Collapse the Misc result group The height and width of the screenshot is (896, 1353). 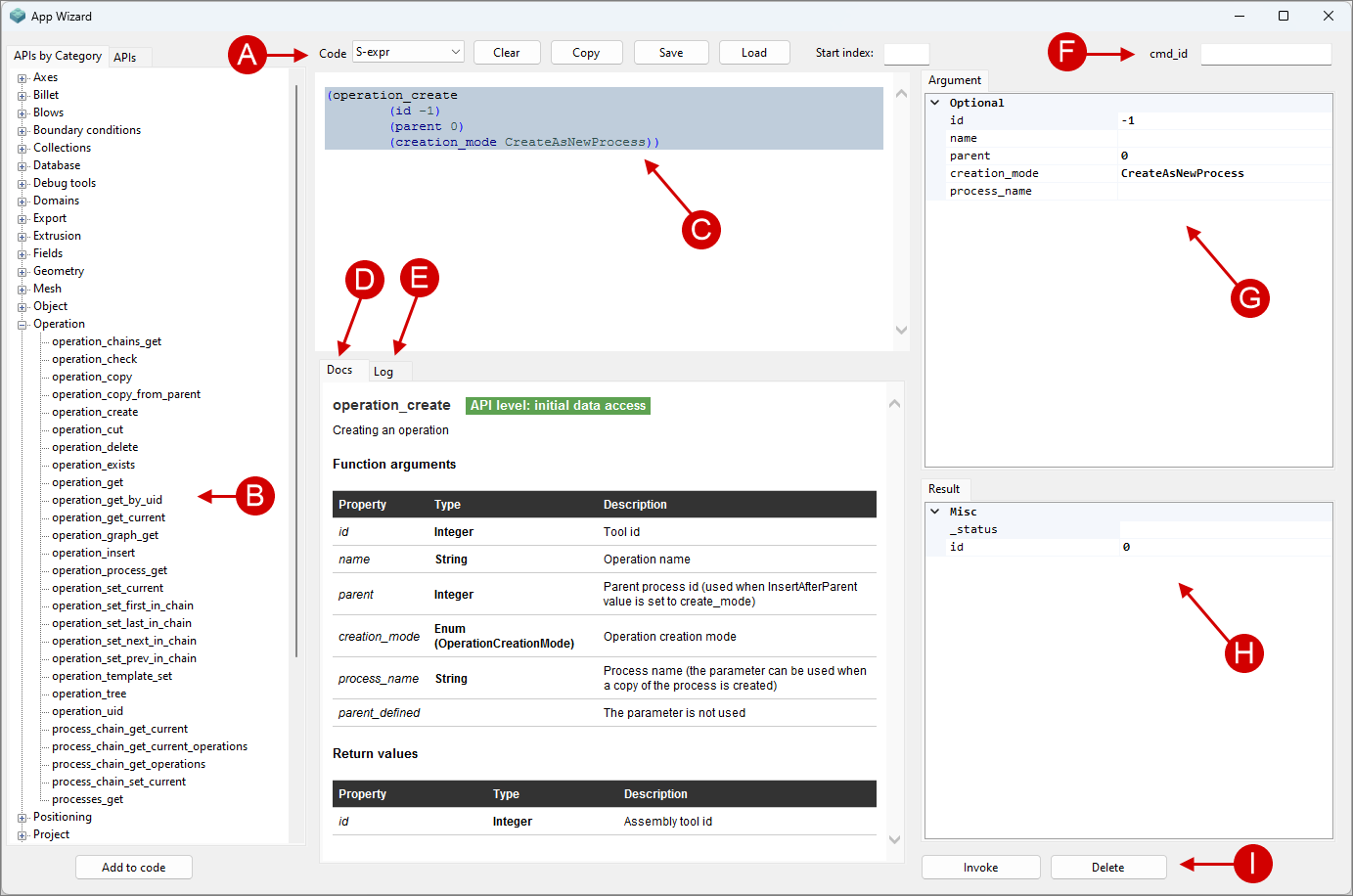[x=935, y=512]
